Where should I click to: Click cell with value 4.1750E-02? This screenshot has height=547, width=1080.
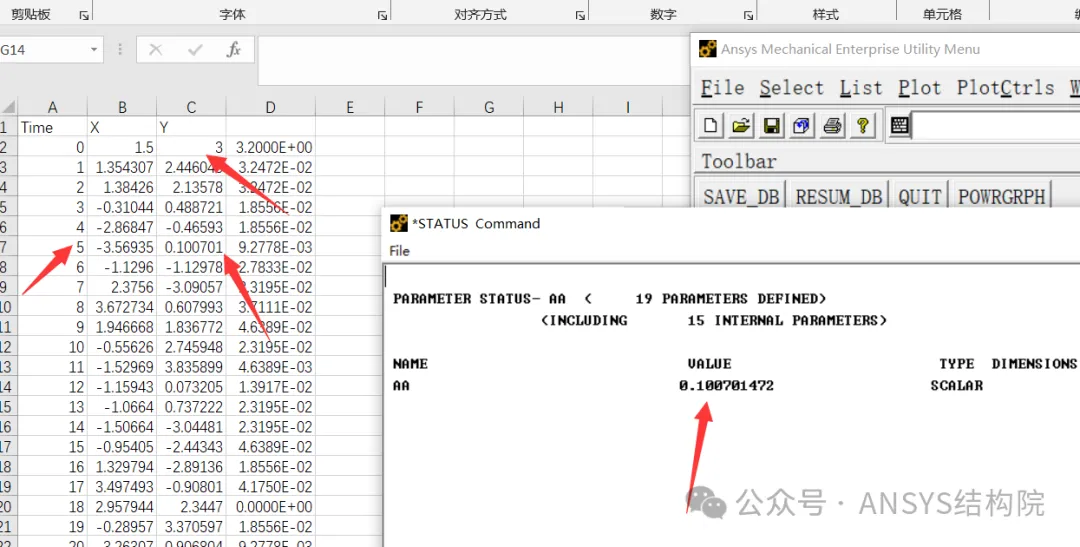click(x=271, y=487)
